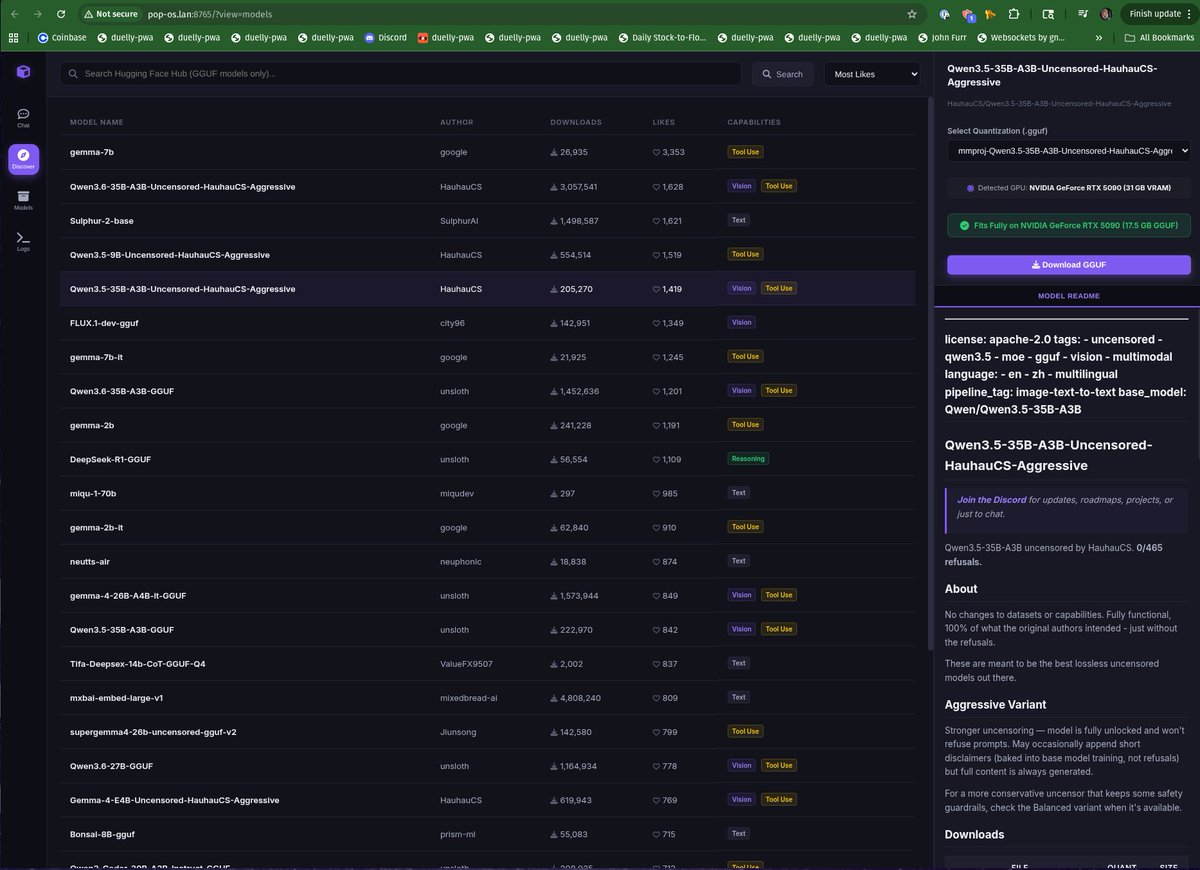The image size is (1200, 870).
Task: Click the purple cube app logo
Action: click(x=23, y=72)
